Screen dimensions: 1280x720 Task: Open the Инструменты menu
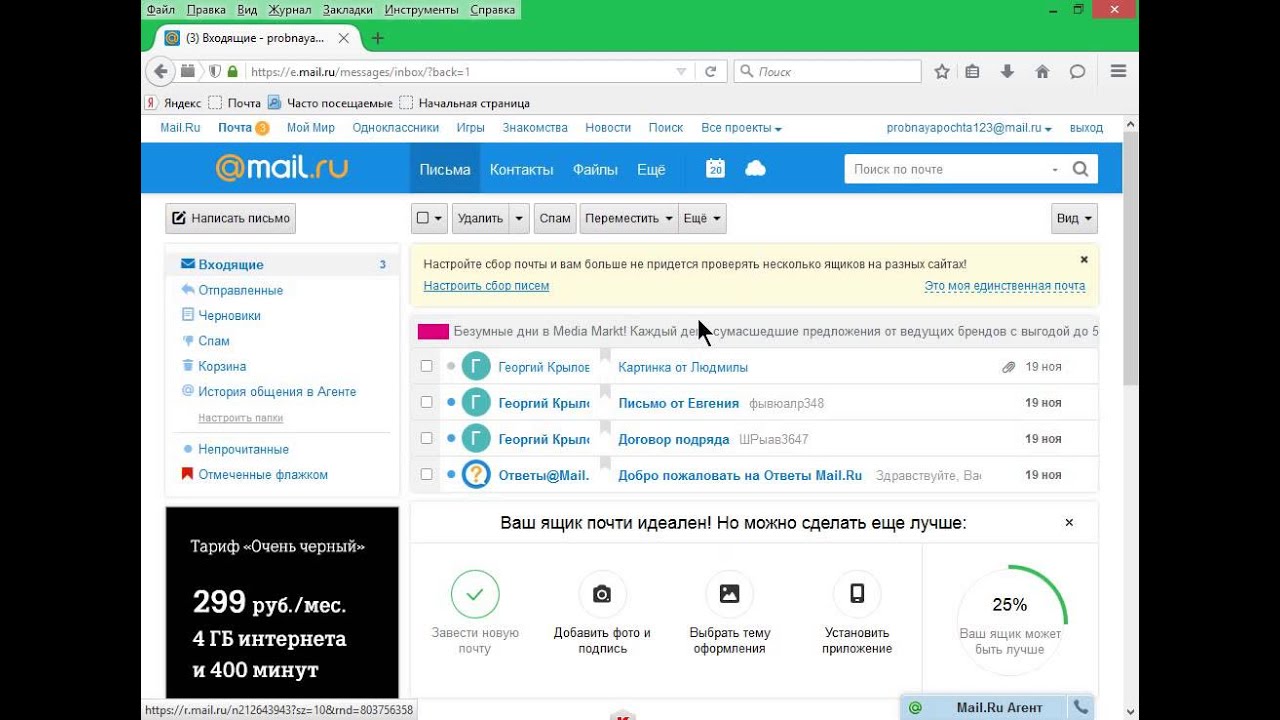tap(421, 10)
